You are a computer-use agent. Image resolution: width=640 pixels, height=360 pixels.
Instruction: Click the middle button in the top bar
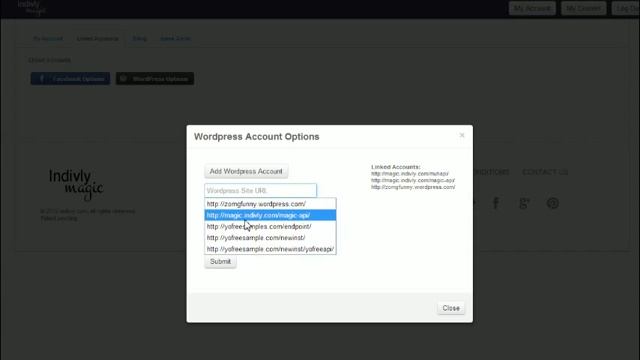[x=583, y=8]
